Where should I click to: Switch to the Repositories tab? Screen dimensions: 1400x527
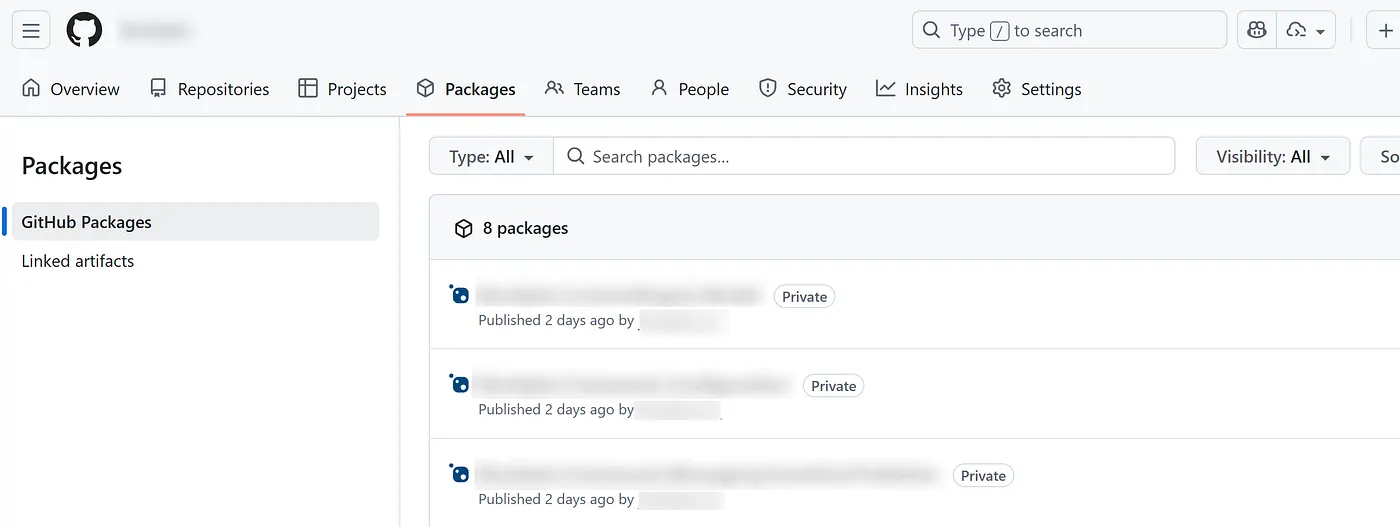click(209, 89)
